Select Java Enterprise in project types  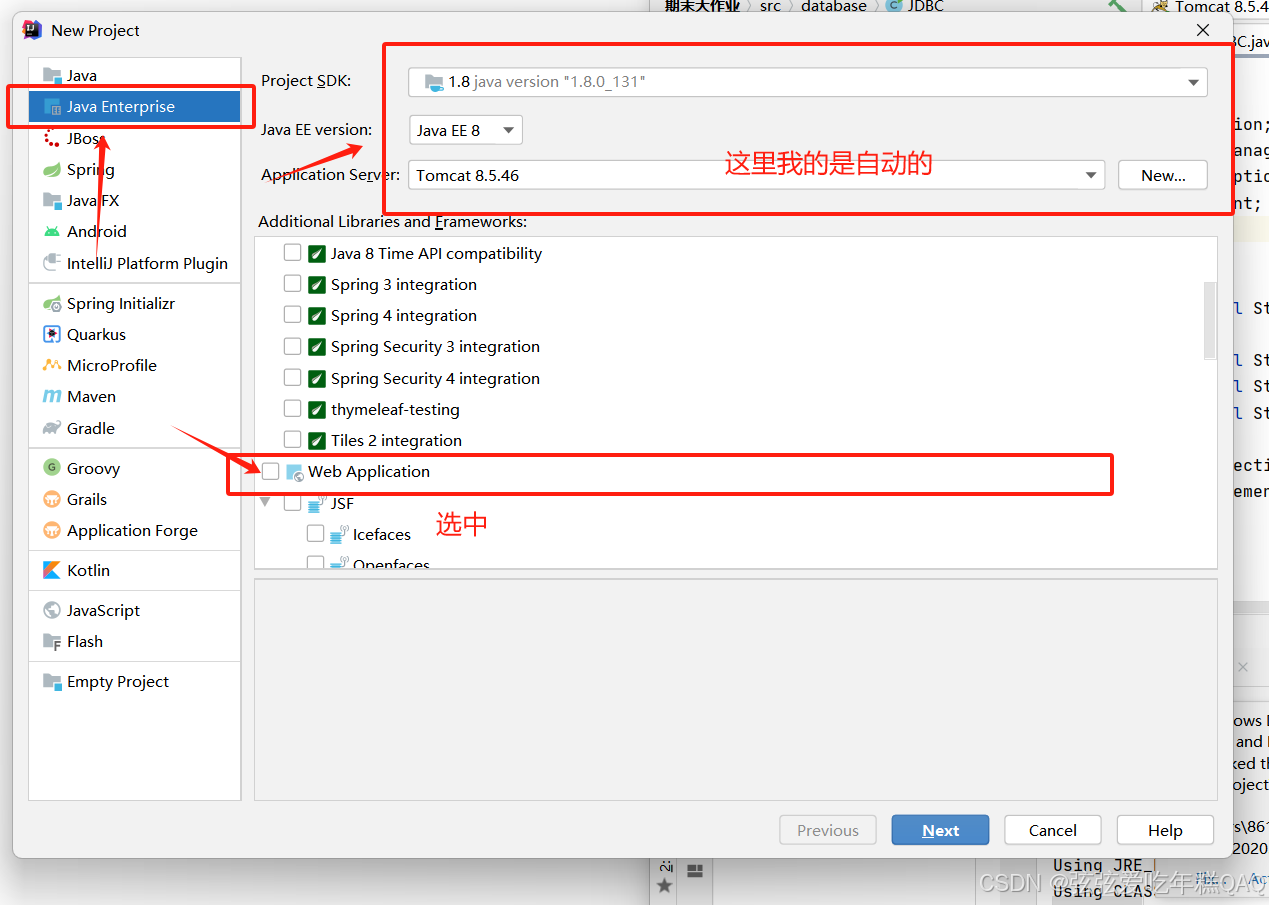point(134,107)
